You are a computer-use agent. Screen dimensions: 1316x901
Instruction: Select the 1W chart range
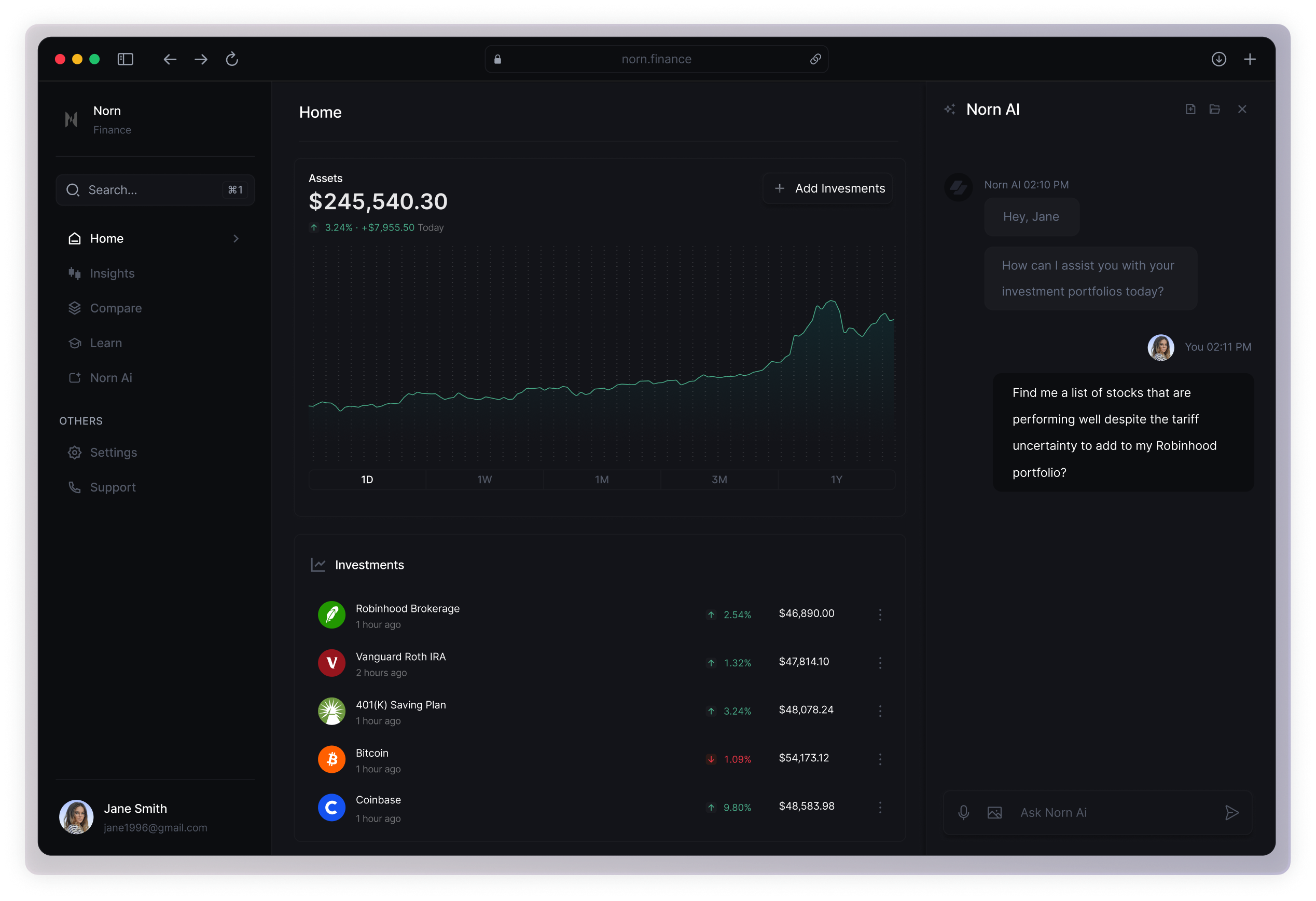pos(484,480)
